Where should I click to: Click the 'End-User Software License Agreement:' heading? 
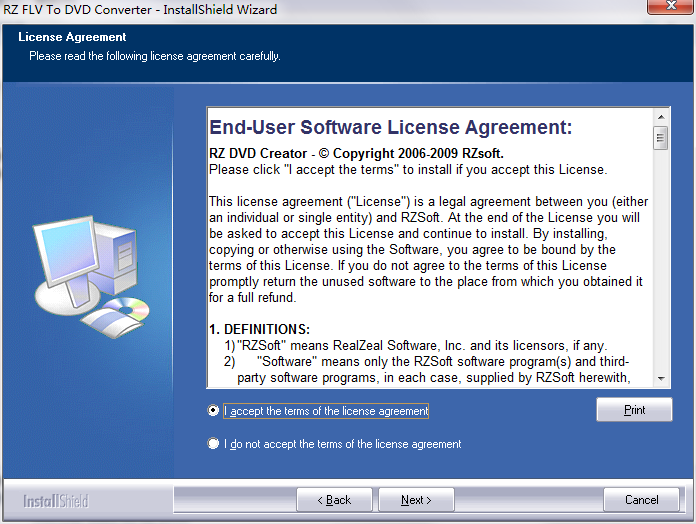[391, 127]
